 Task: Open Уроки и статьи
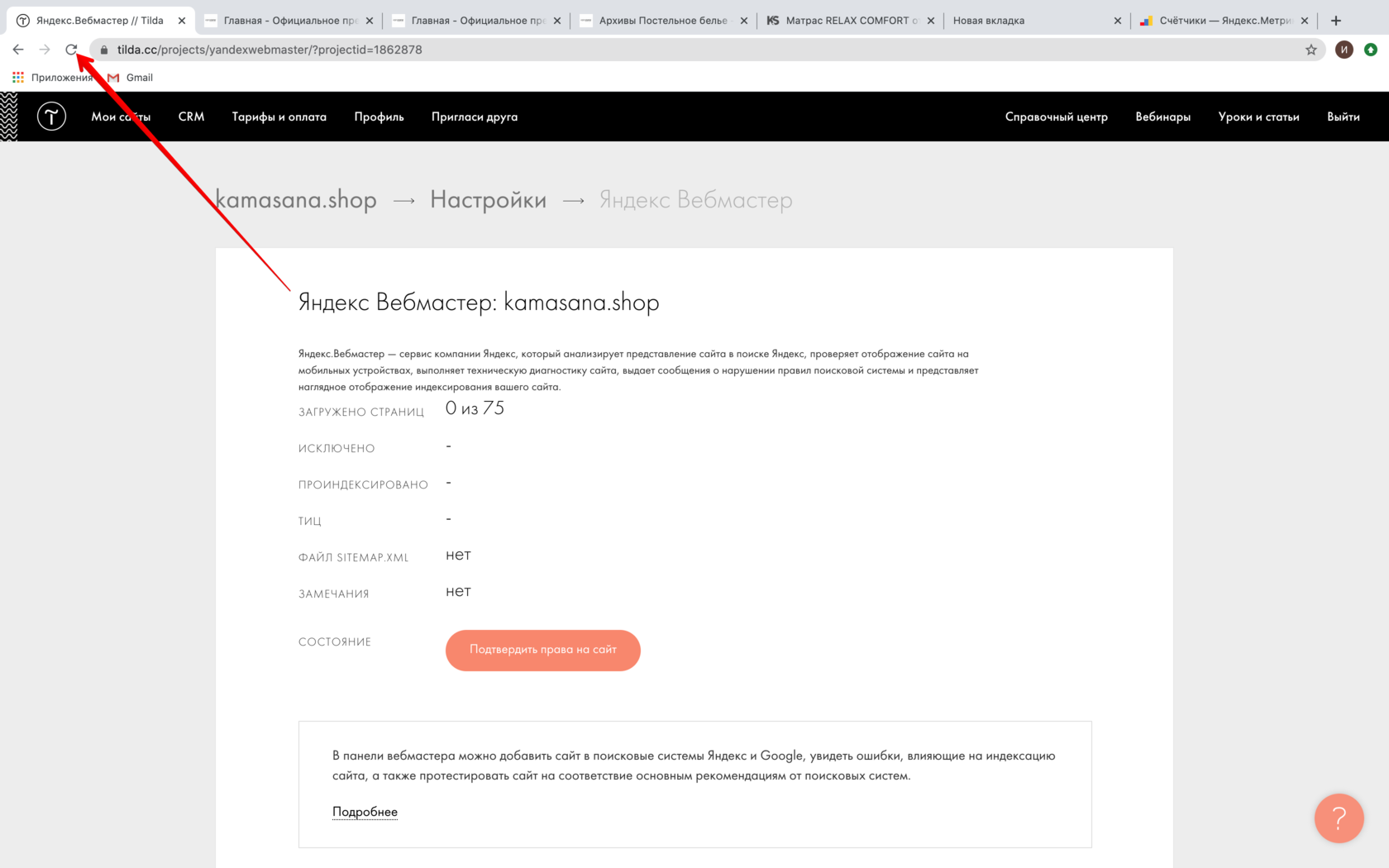[1259, 117]
